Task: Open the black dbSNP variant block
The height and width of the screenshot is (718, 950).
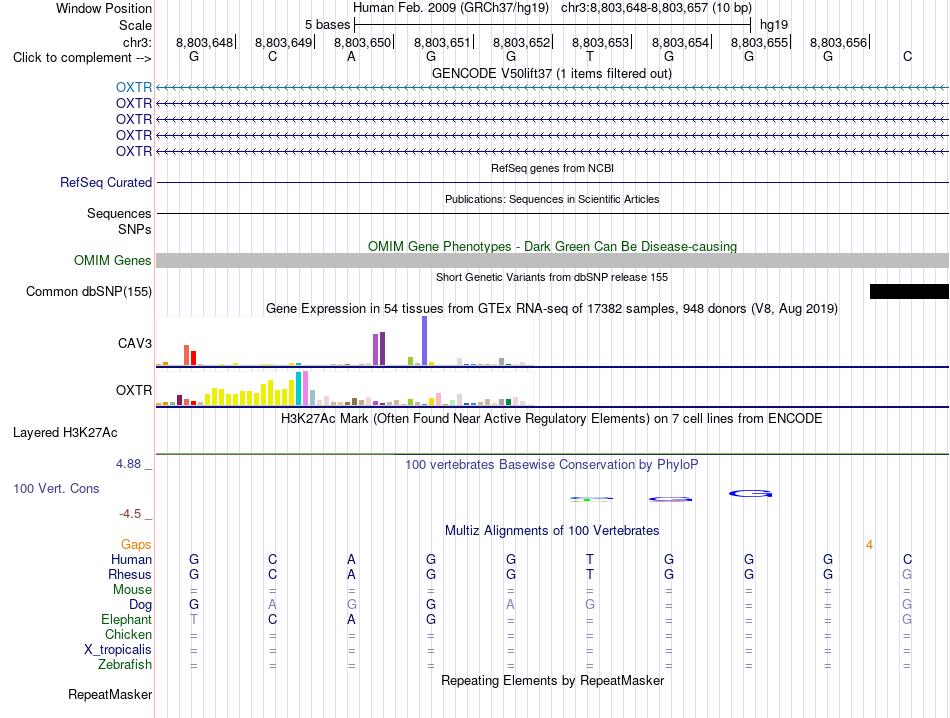Action: [x=909, y=291]
